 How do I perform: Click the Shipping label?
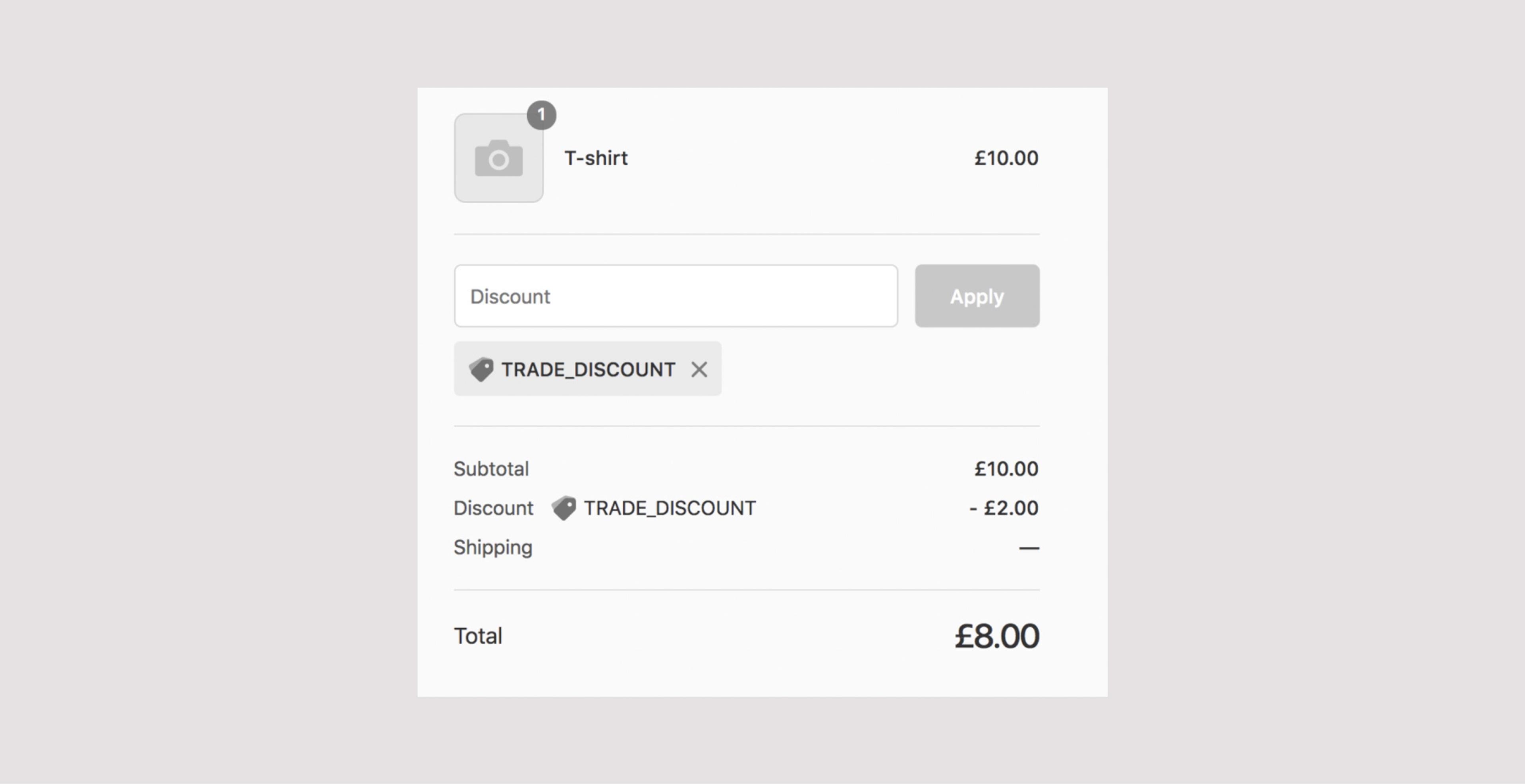[x=492, y=547]
